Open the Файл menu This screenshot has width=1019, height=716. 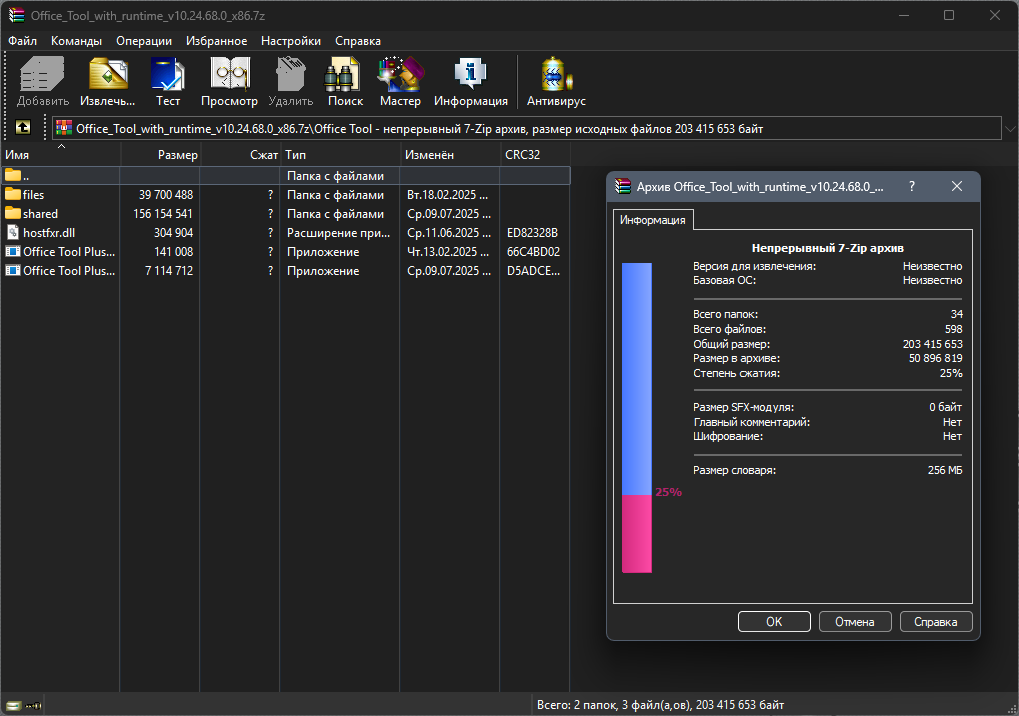pyautogui.click(x=22, y=40)
